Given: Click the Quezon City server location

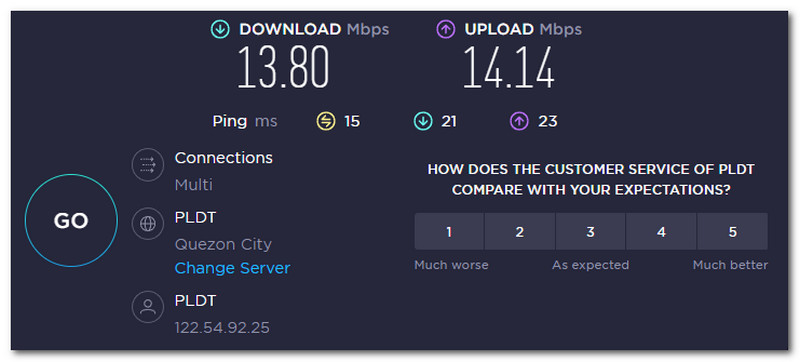Looking at the screenshot, I should 223,245.
